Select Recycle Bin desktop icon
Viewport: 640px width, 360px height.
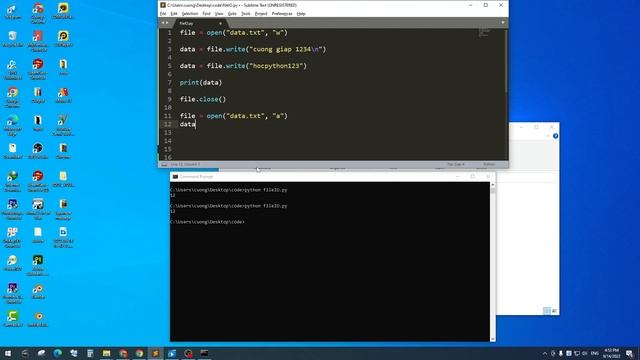pos(13,39)
